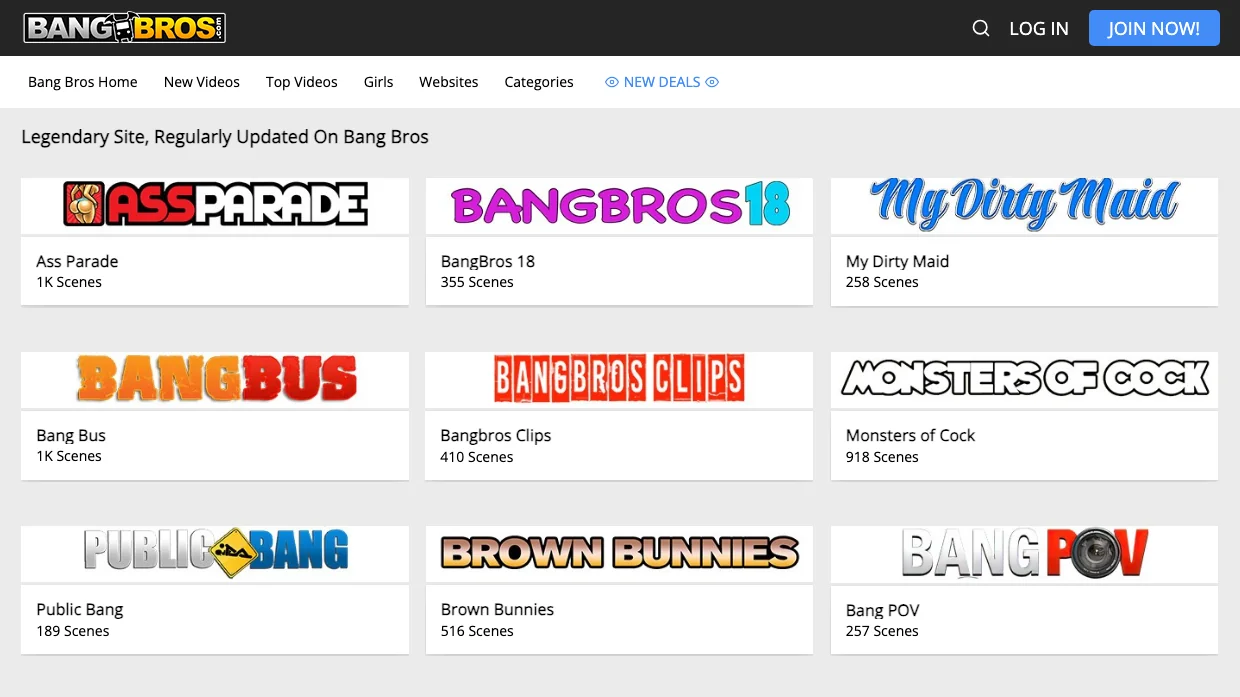Open the Top Videos menu item
The width and height of the screenshot is (1240, 697).
tap(302, 82)
